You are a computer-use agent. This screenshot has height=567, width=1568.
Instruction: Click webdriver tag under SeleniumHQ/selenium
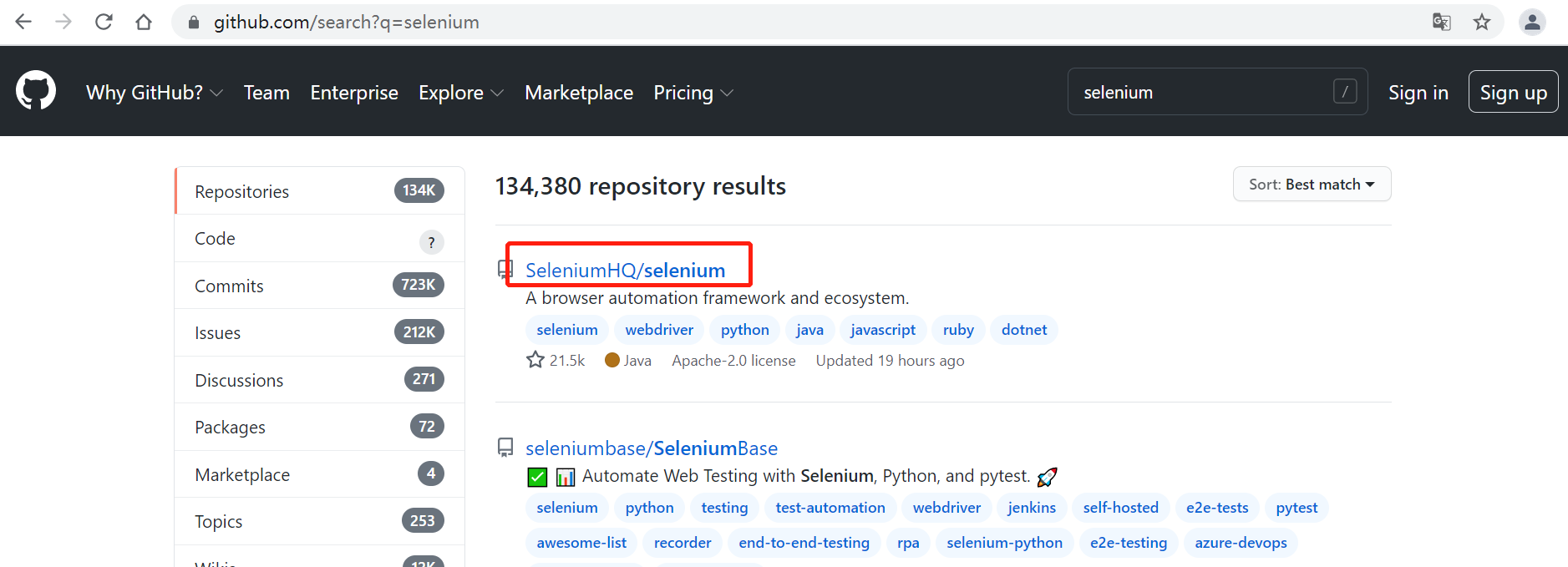(659, 329)
